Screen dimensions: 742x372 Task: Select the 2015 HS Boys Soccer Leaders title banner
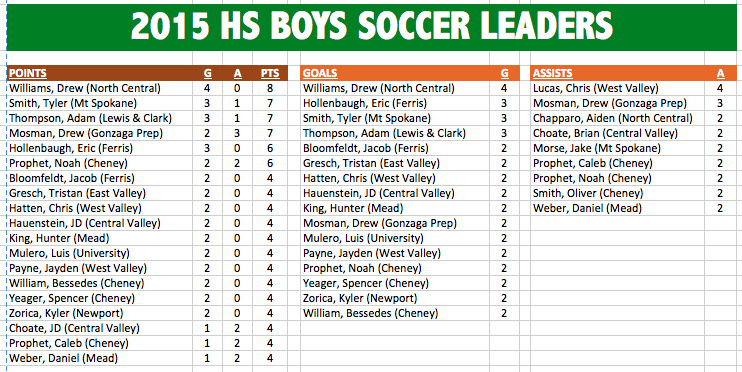tap(371, 26)
